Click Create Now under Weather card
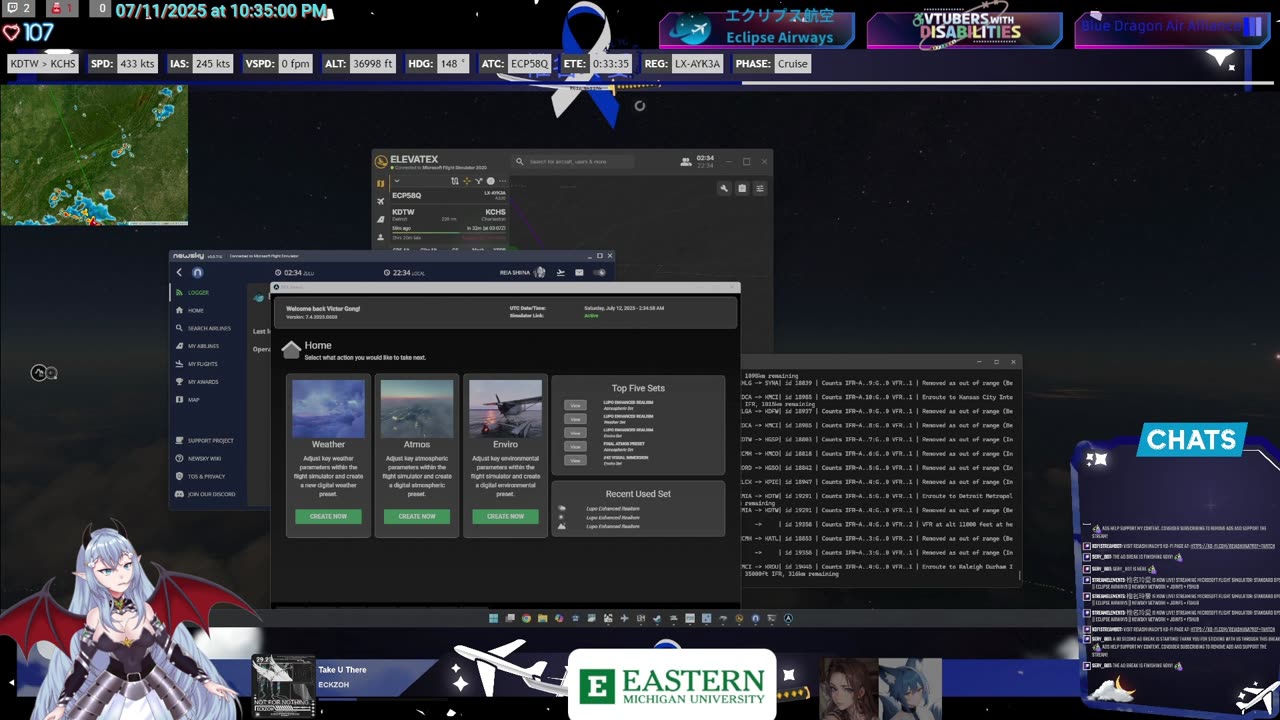1280x720 pixels. click(328, 516)
